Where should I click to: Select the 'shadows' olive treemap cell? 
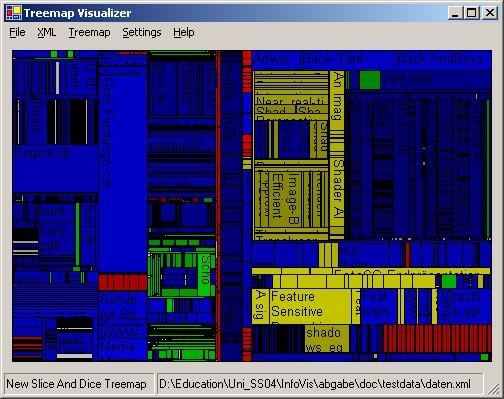pos(327,339)
